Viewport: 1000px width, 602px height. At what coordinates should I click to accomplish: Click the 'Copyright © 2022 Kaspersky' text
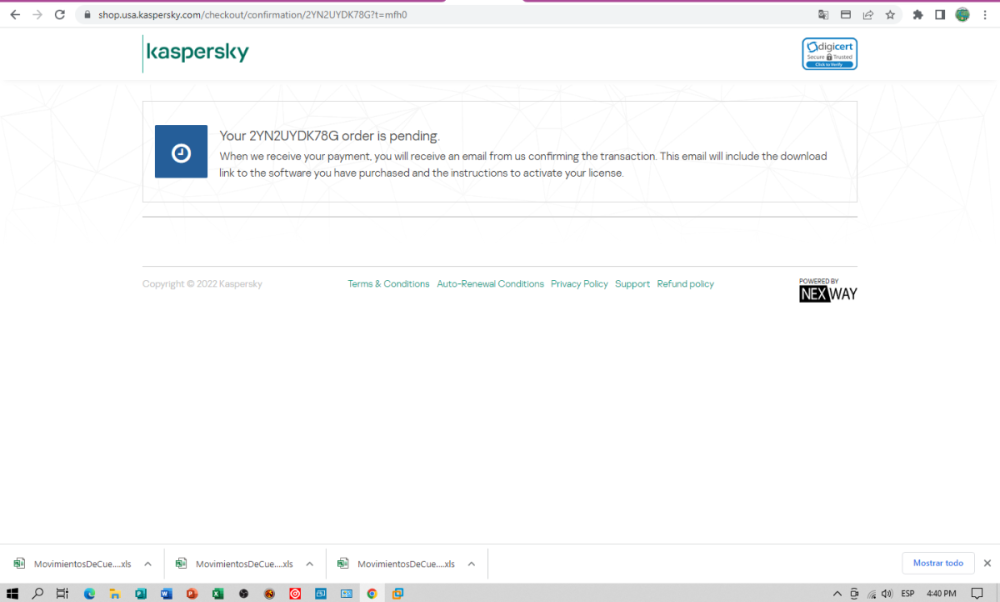pos(202,284)
